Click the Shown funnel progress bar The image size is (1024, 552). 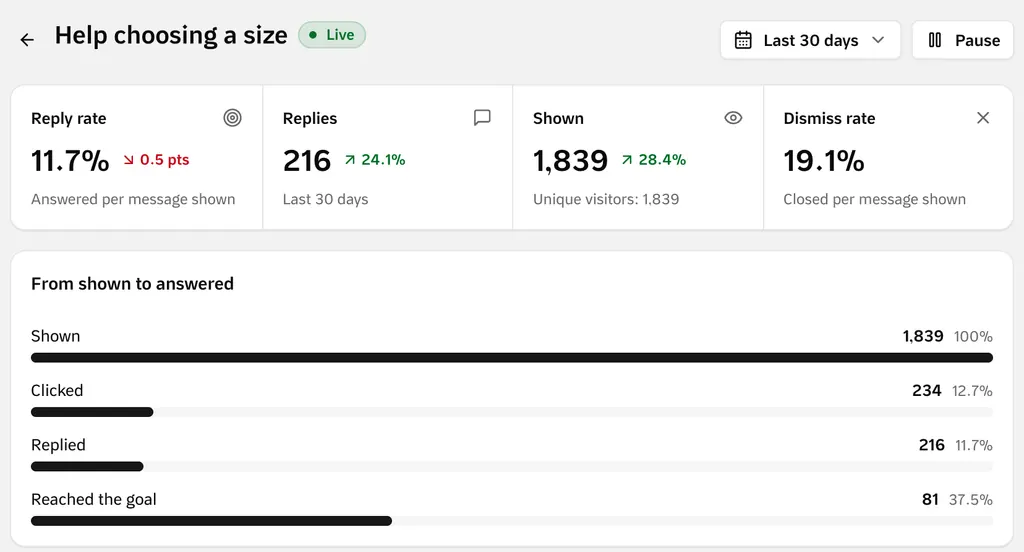512,357
